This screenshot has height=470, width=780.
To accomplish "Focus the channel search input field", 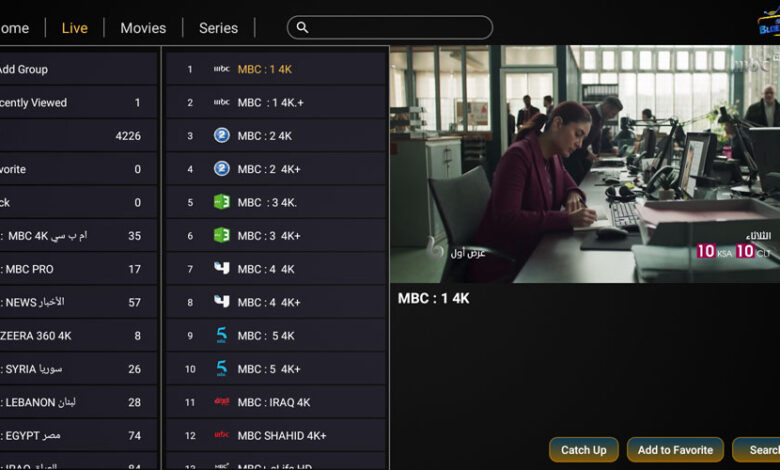I will coord(390,28).
